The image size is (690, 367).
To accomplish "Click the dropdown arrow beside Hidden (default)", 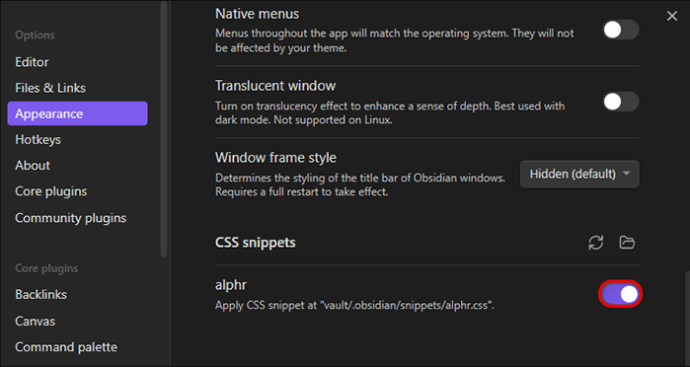I will pyautogui.click(x=626, y=174).
